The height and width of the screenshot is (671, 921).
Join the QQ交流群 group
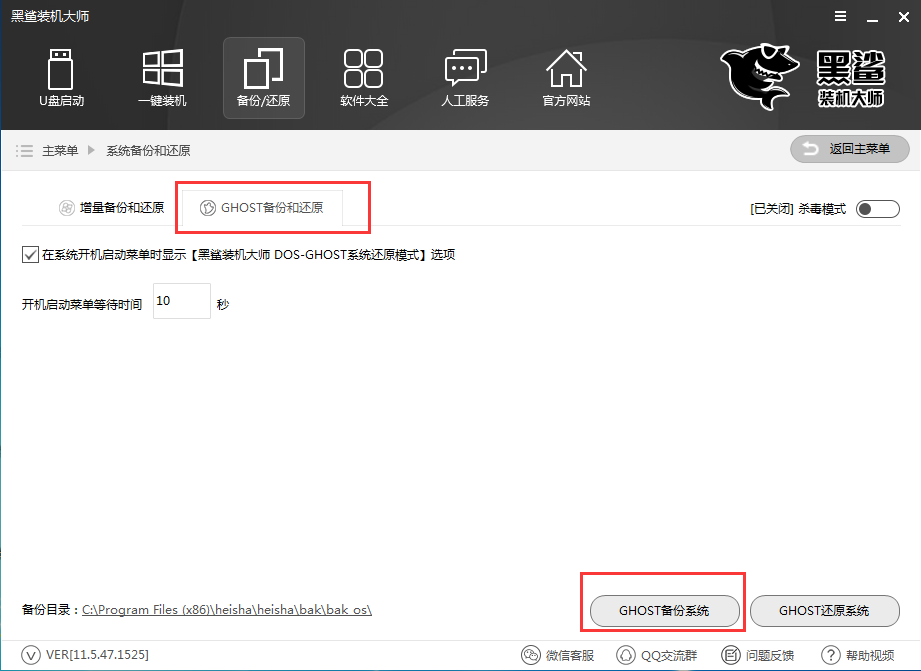657,655
